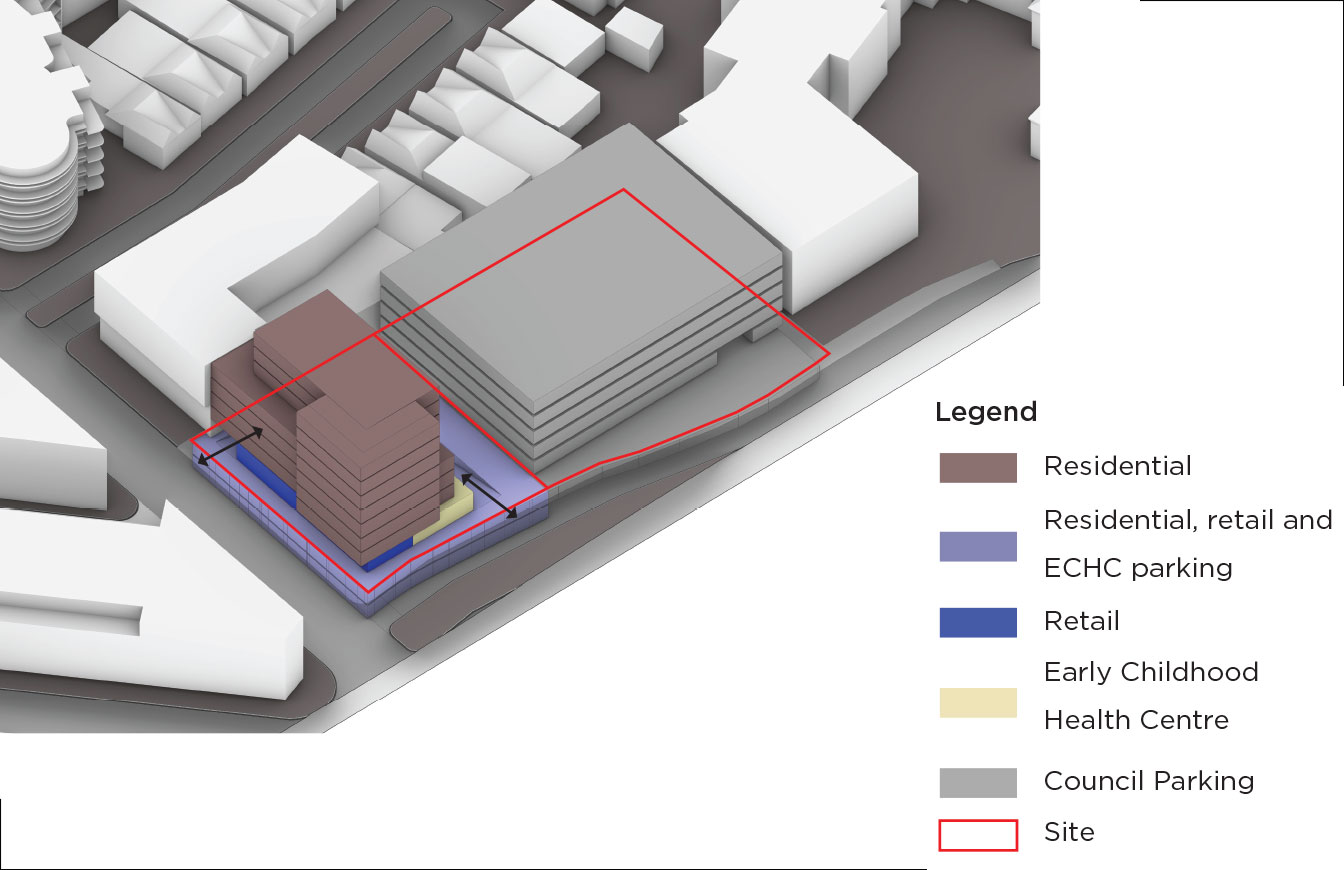1344x870 pixels.
Task: Click the light purple parking legend swatch
Action: tap(977, 546)
